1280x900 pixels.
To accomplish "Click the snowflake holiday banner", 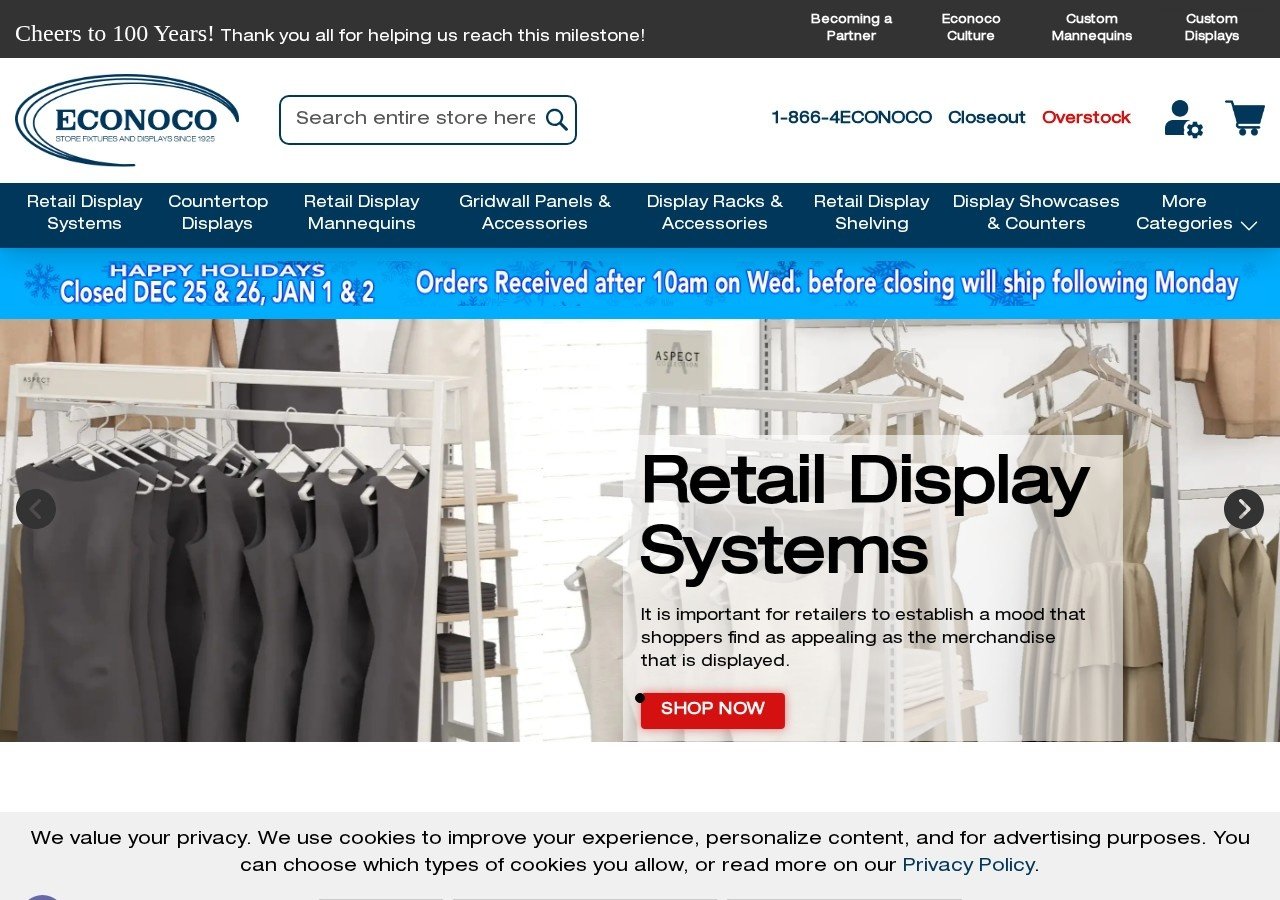I will [x=640, y=283].
